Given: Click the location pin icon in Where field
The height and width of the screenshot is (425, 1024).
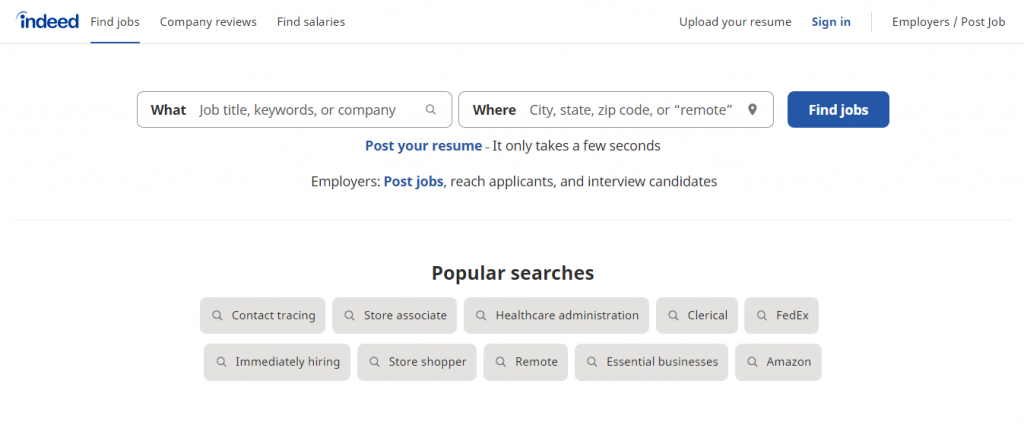Looking at the screenshot, I should click(x=752, y=110).
